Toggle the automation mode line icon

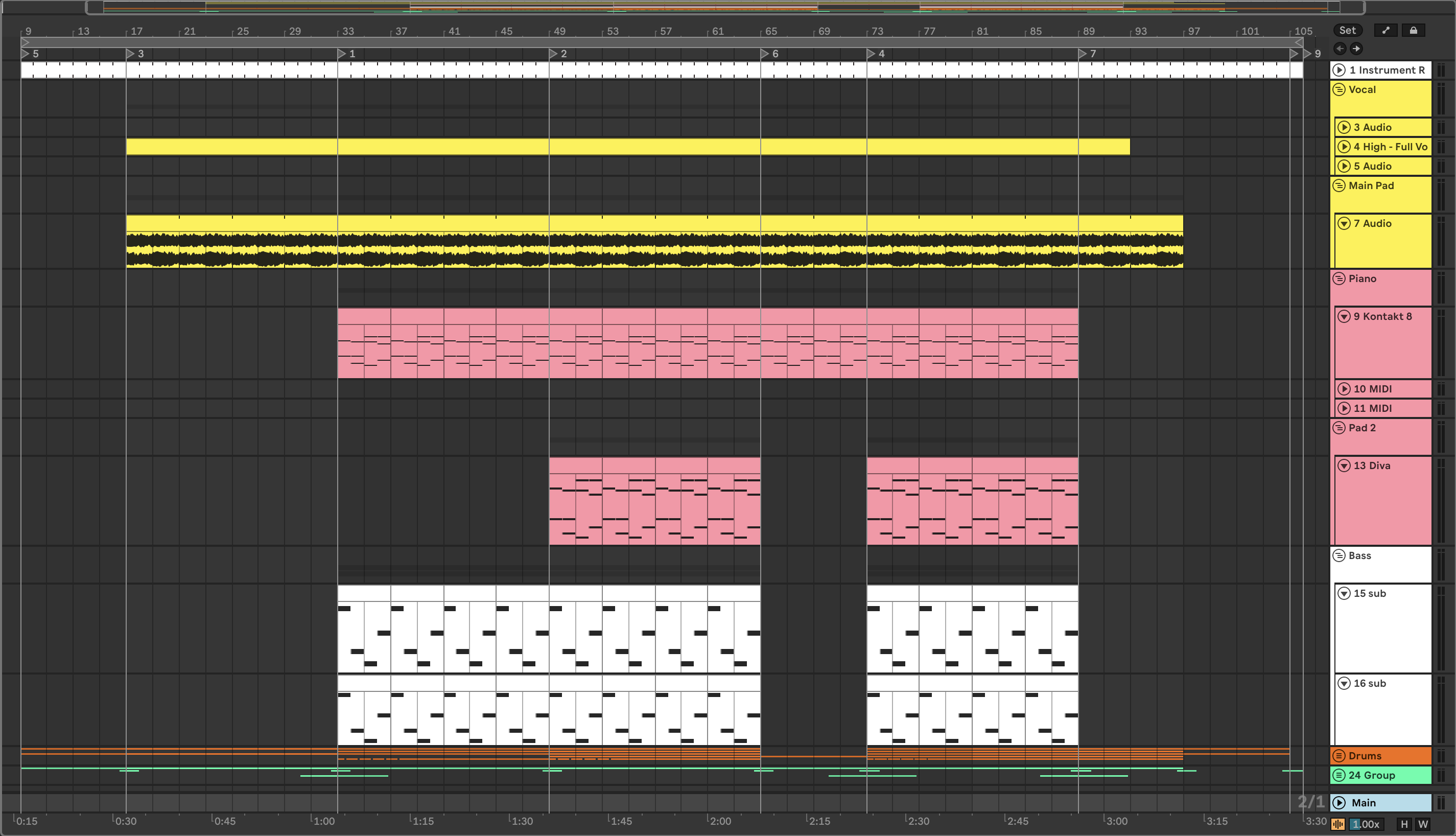pyautogui.click(x=1386, y=31)
